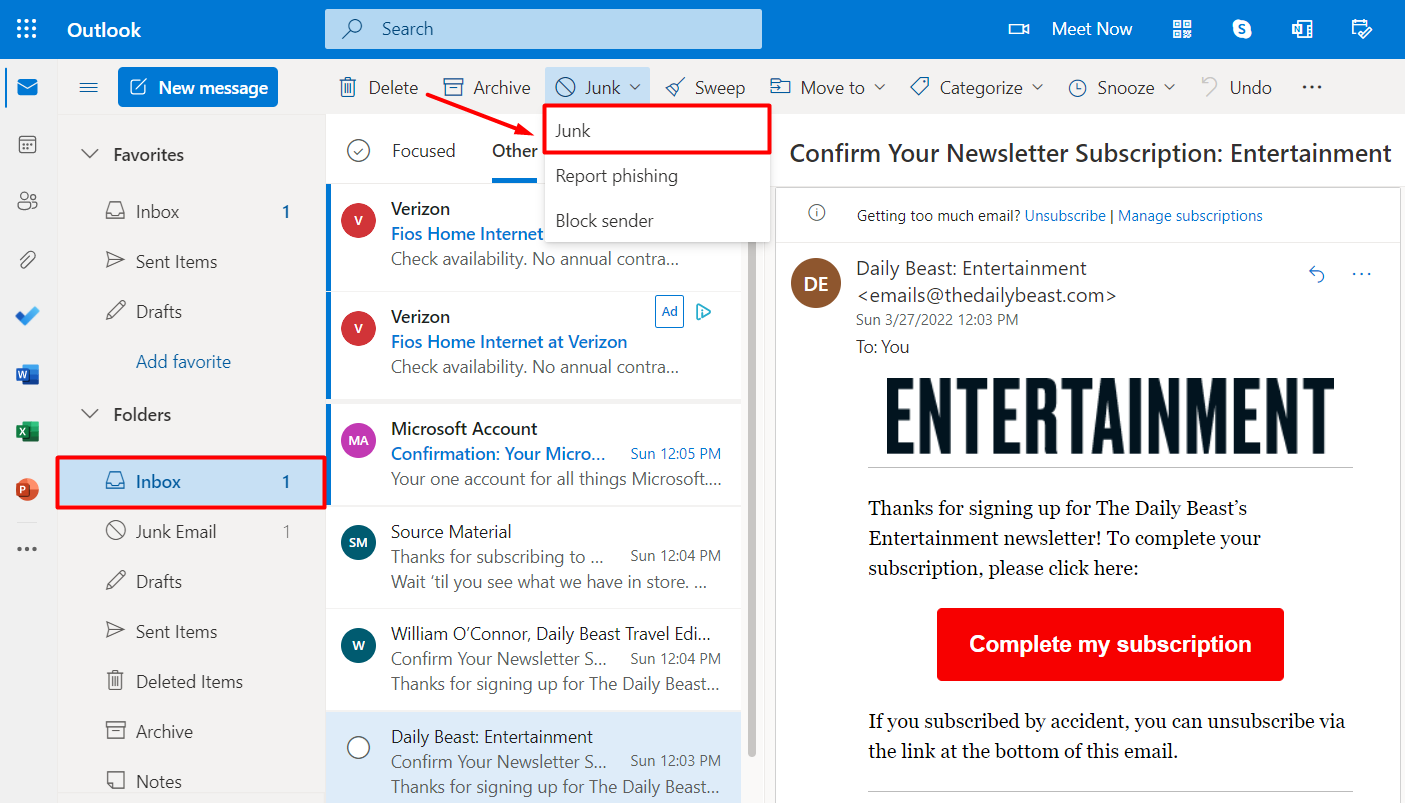Open the Mail module in left rail

(x=27, y=87)
